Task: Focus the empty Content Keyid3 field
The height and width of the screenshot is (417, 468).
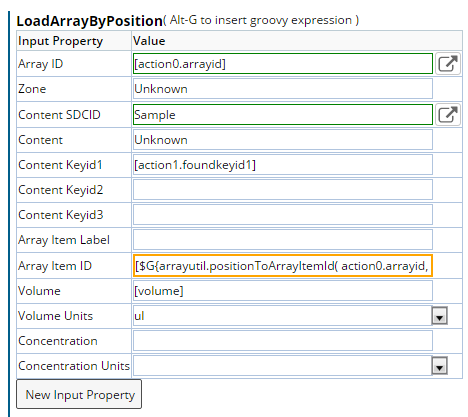Action: 283,215
